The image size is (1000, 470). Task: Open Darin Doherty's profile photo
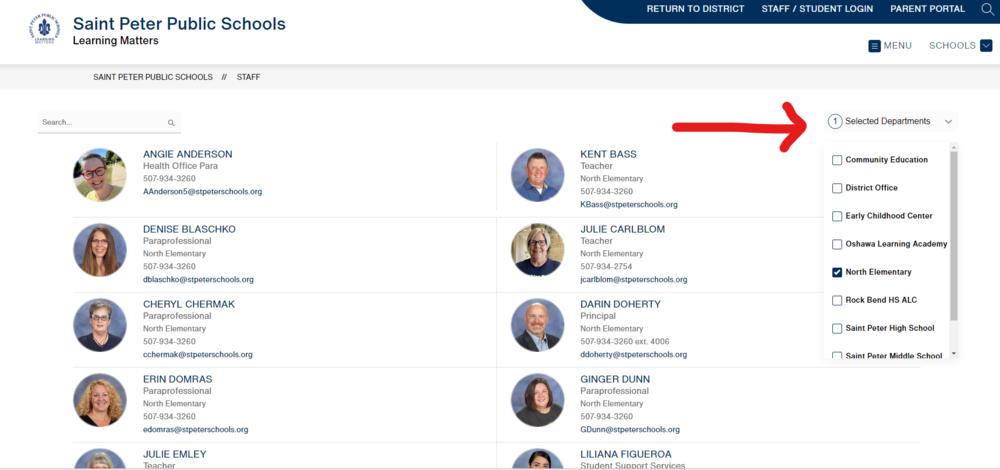(538, 325)
